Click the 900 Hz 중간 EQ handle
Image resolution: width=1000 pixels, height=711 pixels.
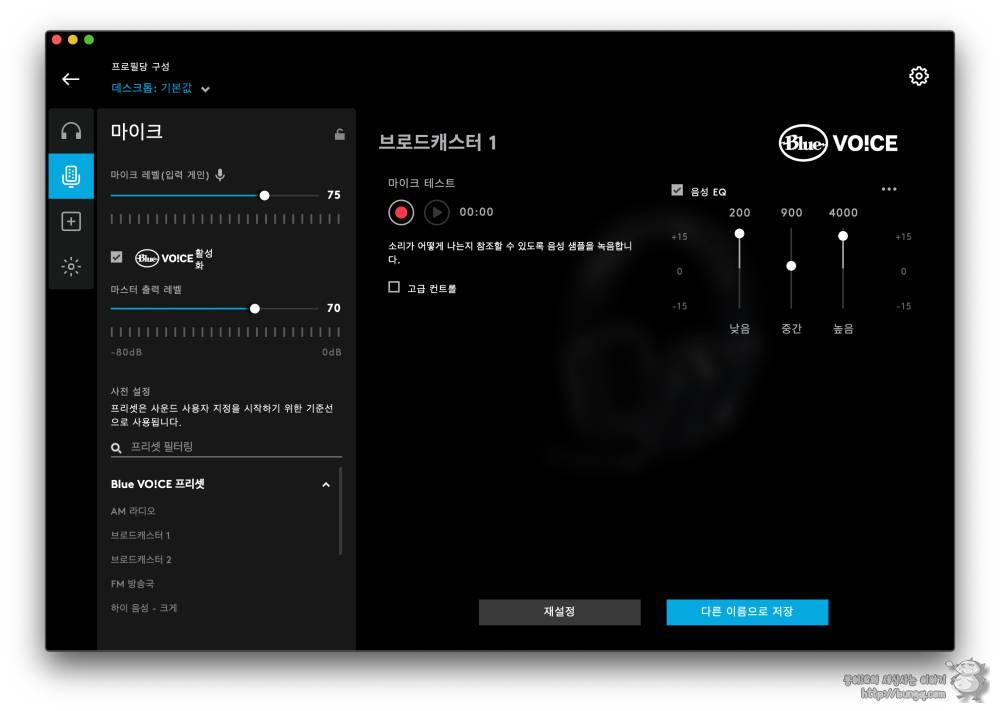click(791, 265)
